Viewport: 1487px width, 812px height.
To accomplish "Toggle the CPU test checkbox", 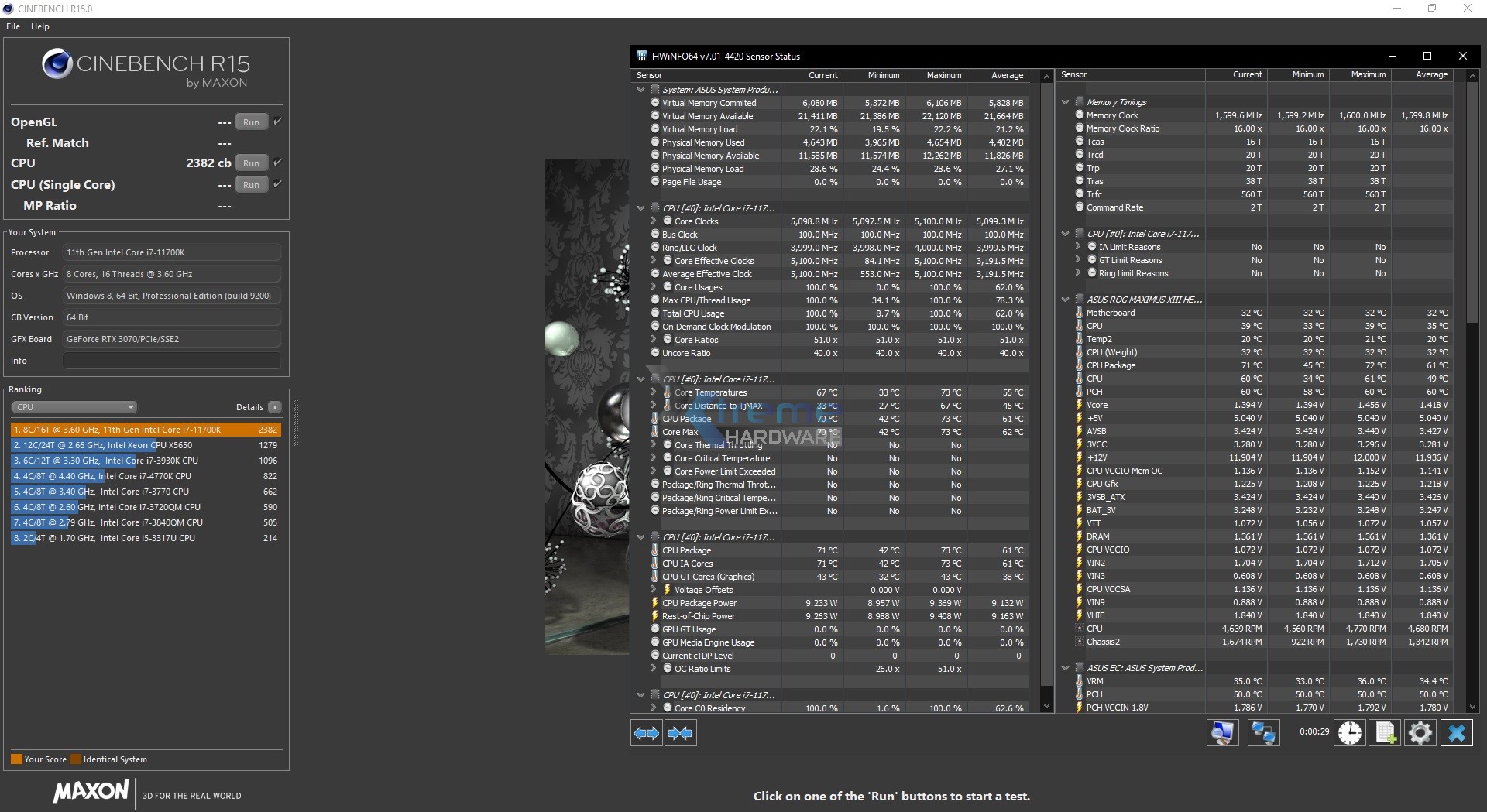I will point(277,163).
